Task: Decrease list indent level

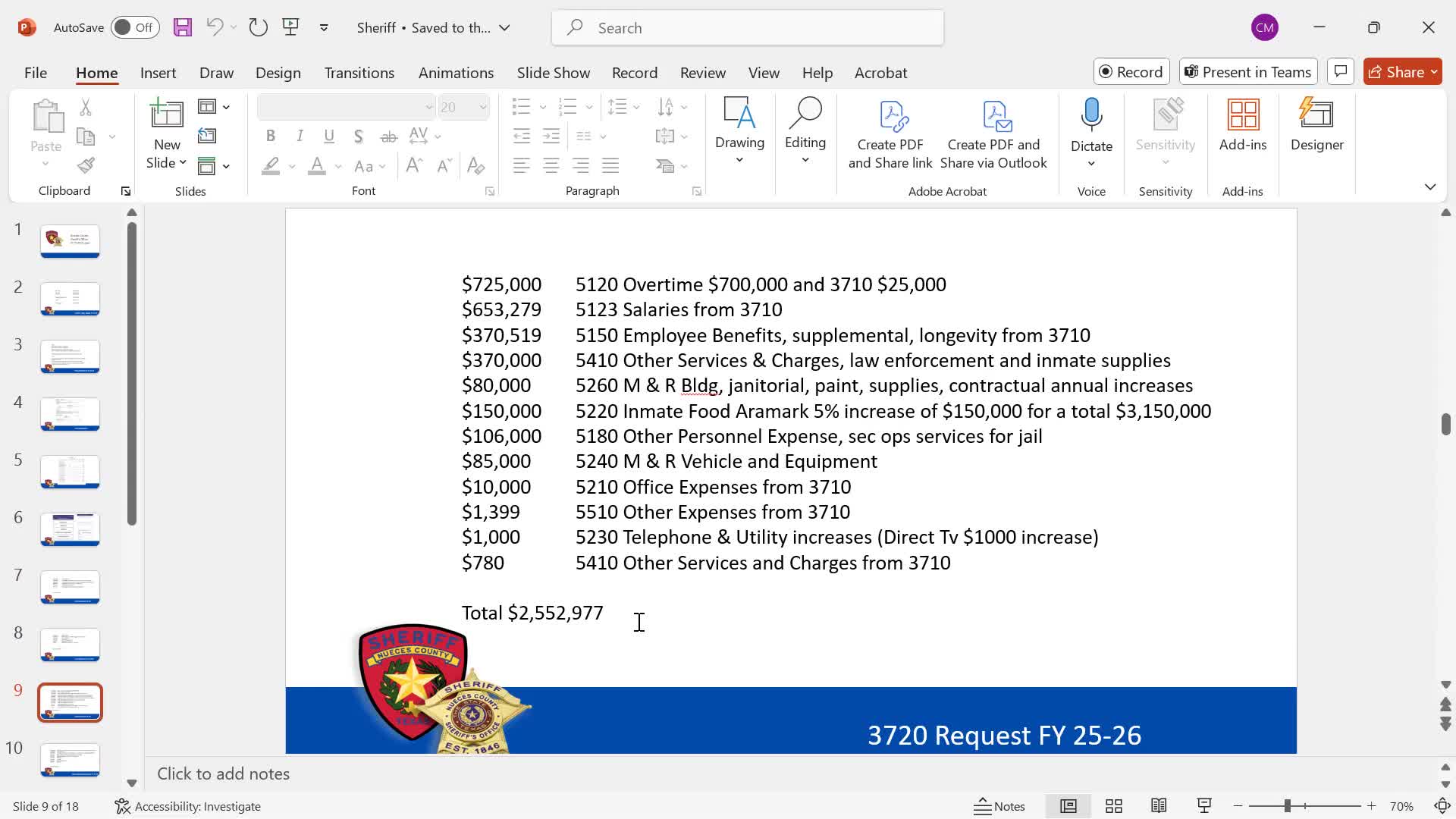Action: click(x=522, y=136)
